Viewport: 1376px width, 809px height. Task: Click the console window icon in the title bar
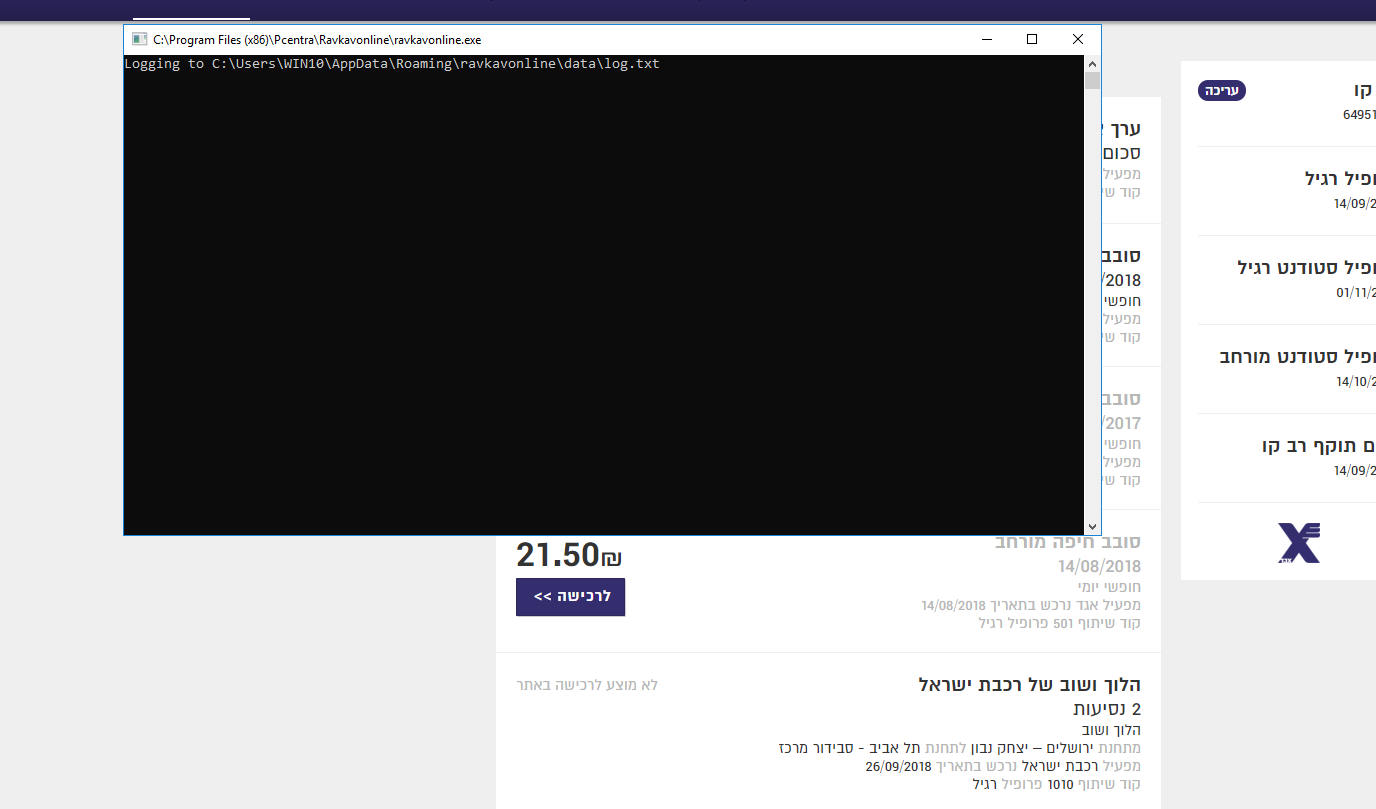(139, 40)
